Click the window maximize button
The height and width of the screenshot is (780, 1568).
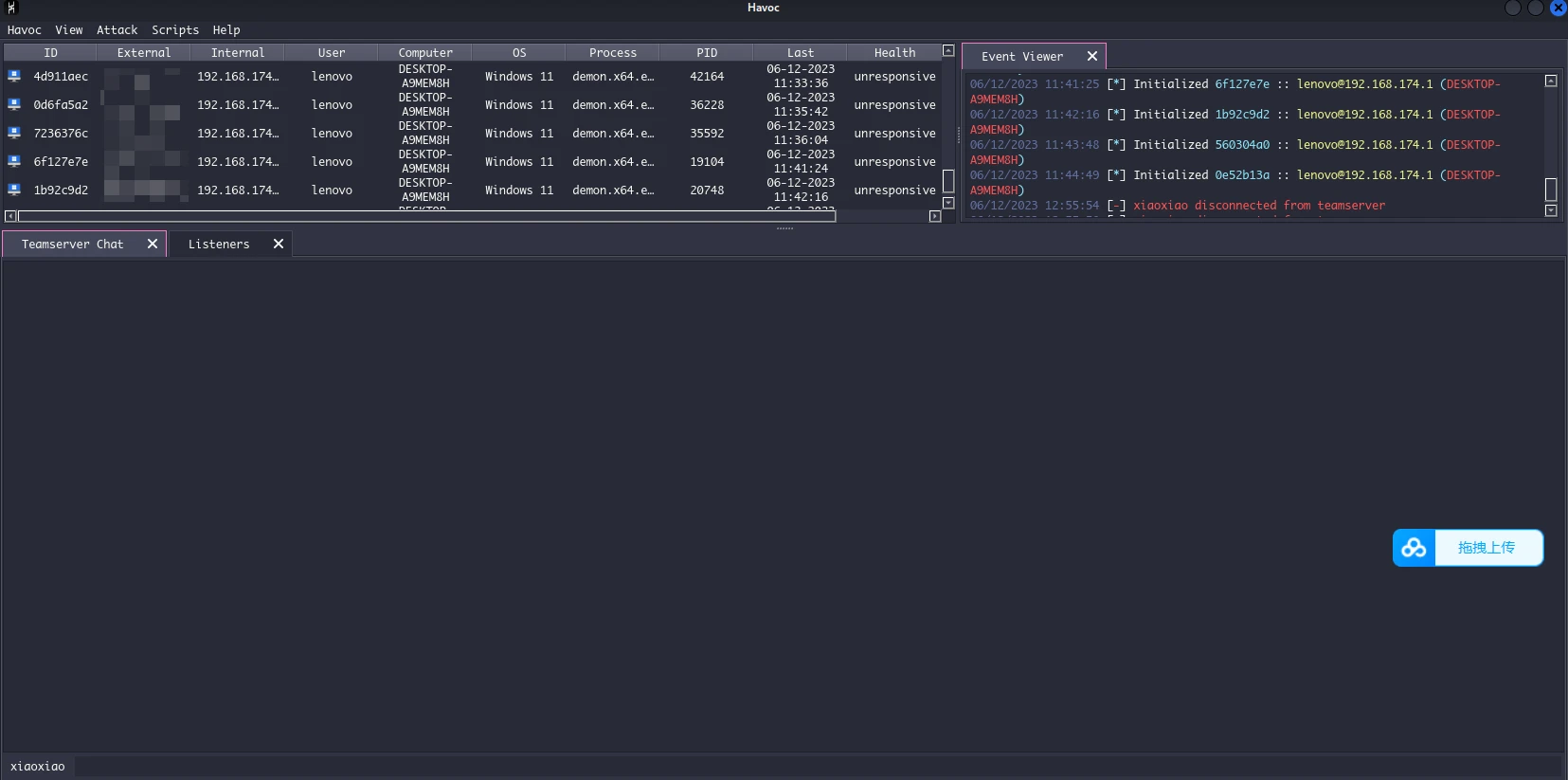[1536, 8]
